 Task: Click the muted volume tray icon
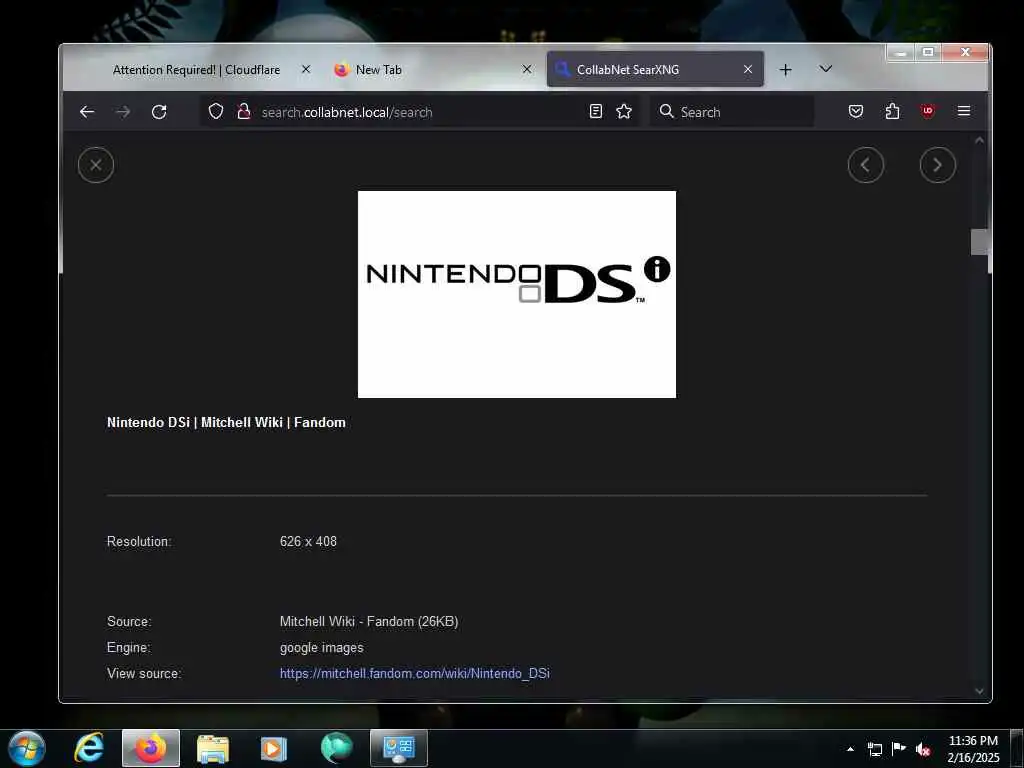923,750
